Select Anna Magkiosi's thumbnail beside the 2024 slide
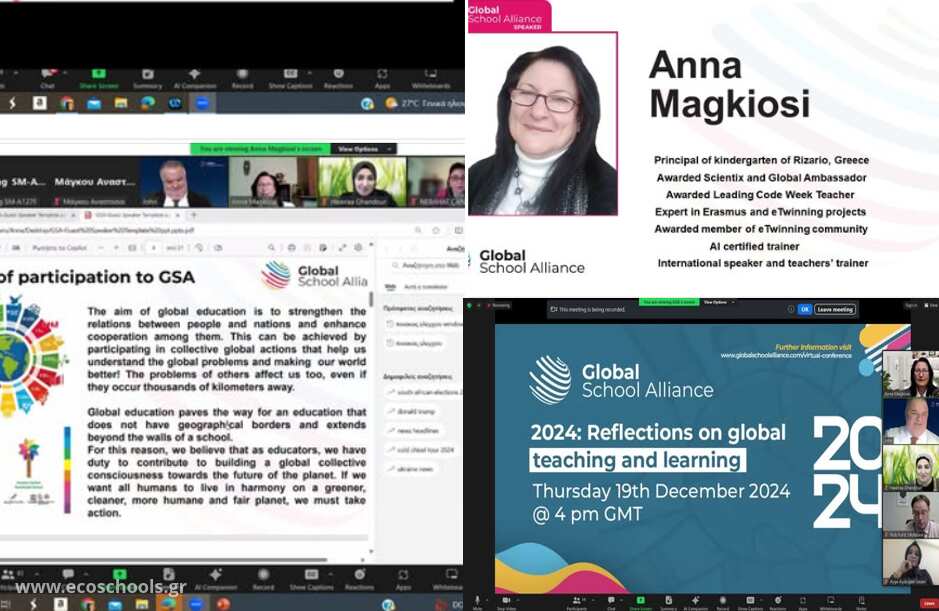 [910, 375]
